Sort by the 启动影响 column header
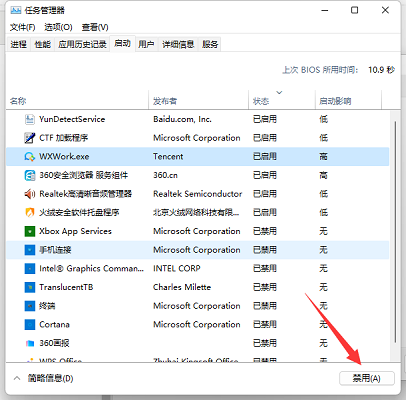 (348, 101)
